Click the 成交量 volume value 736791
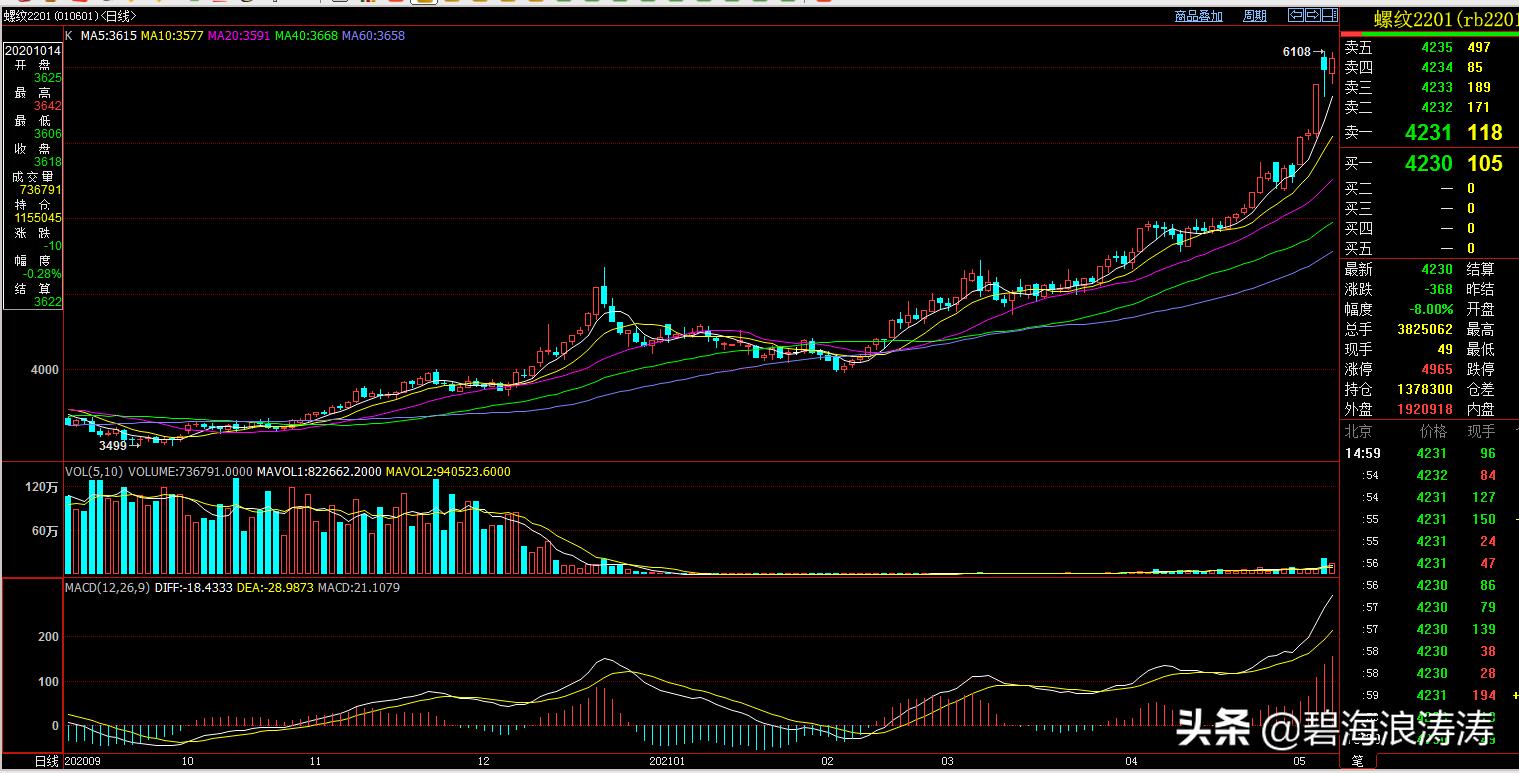Viewport: 1519px width, 773px height. (x=41, y=189)
